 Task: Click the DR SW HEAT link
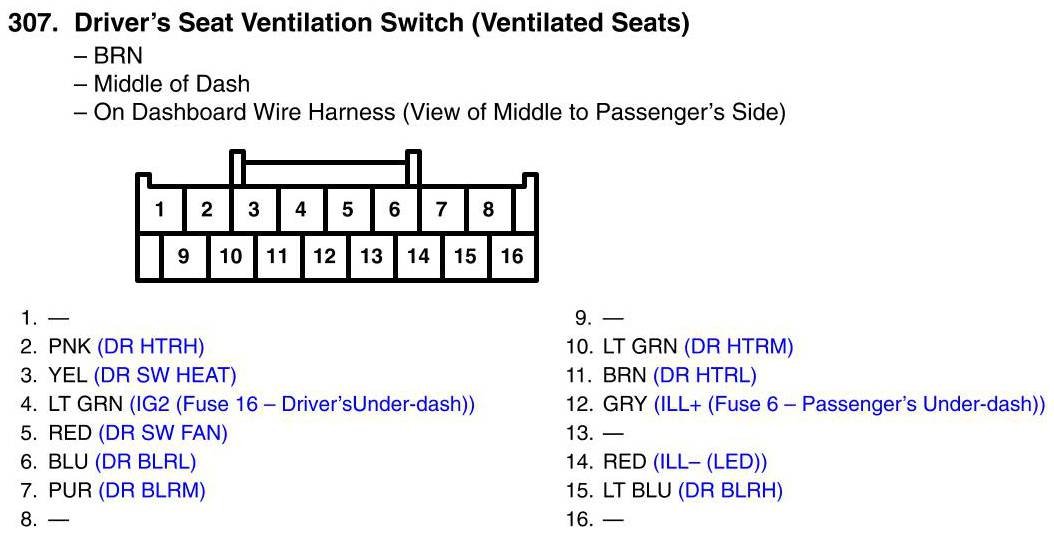click(165, 376)
